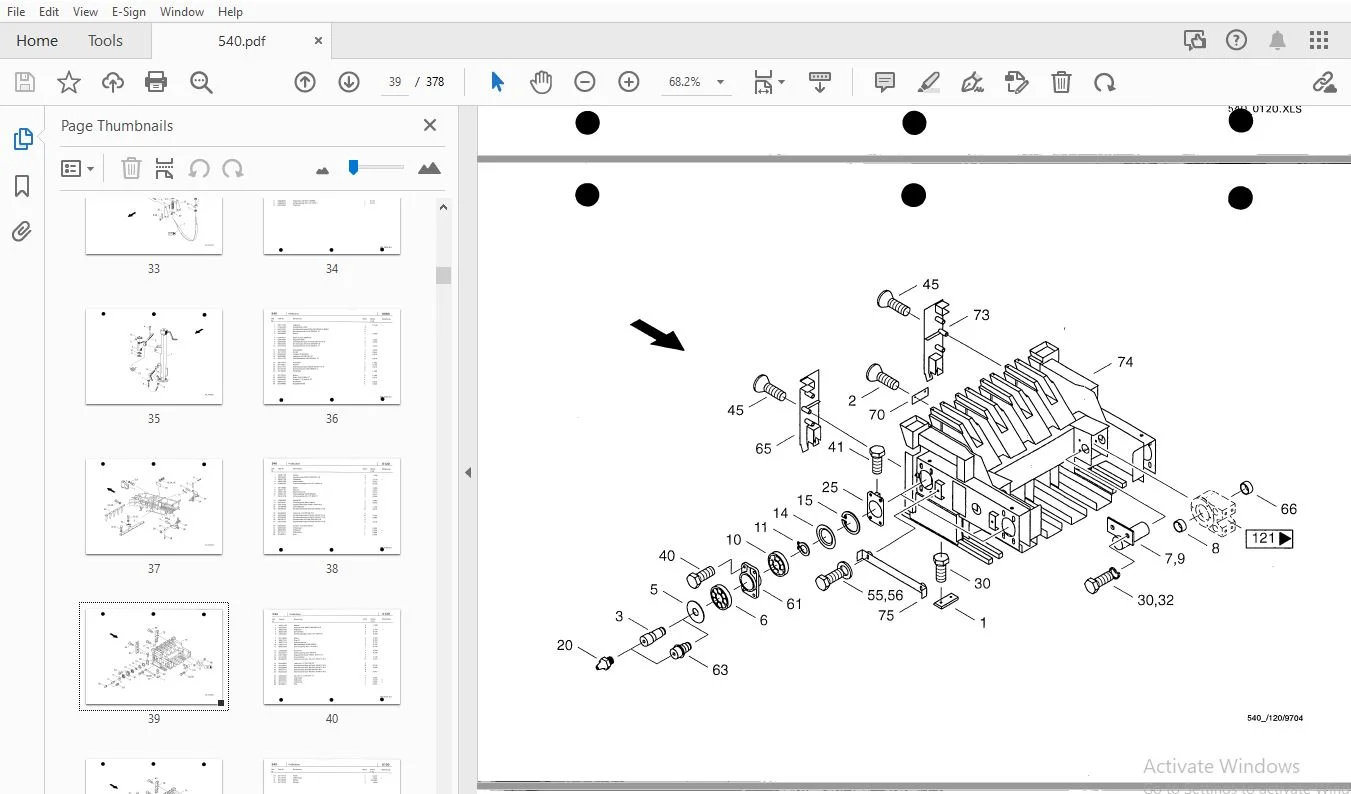Close the Page Thumbnails panel

(x=430, y=125)
